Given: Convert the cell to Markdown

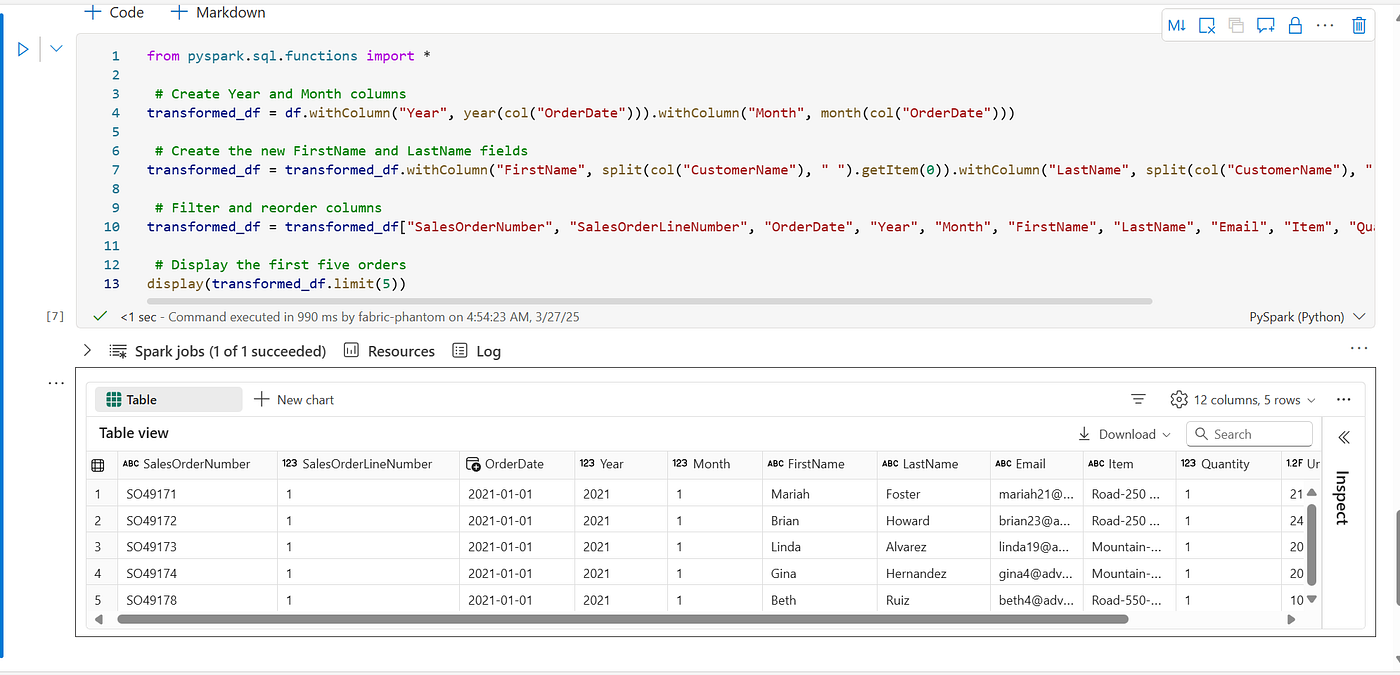Looking at the screenshot, I should (1177, 25).
